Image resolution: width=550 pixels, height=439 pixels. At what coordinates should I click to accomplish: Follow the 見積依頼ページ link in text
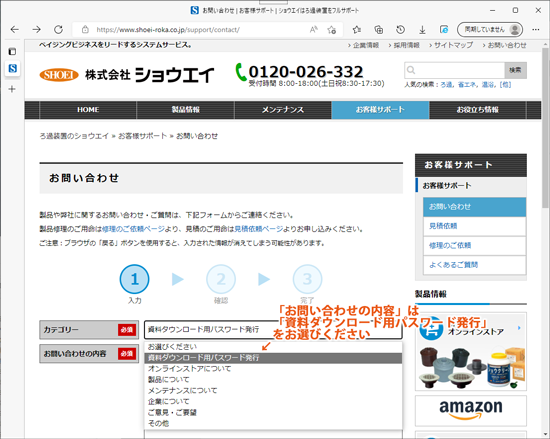(x=259, y=229)
